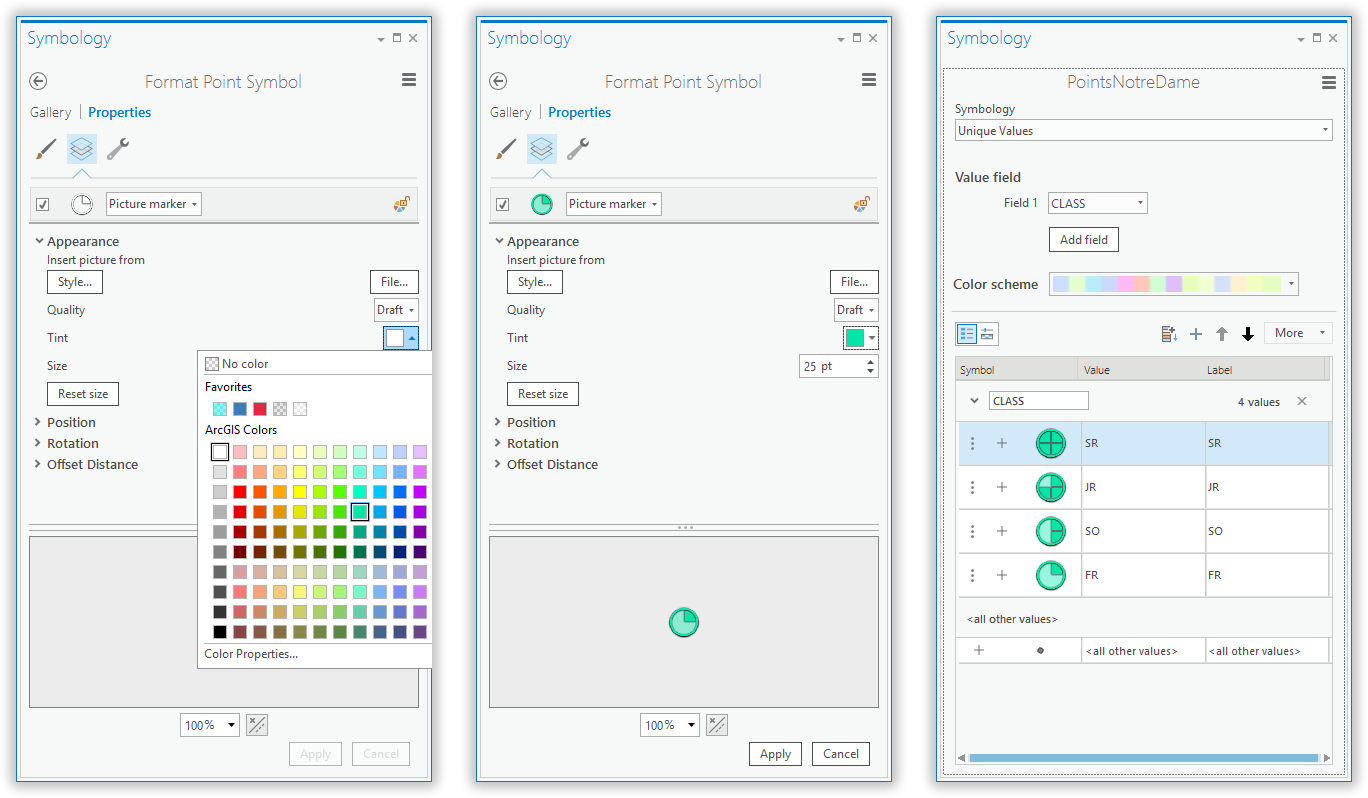Open the Field 1 CLASS dropdown
The width and height of the screenshot is (1368, 798).
pyautogui.click(x=1098, y=203)
